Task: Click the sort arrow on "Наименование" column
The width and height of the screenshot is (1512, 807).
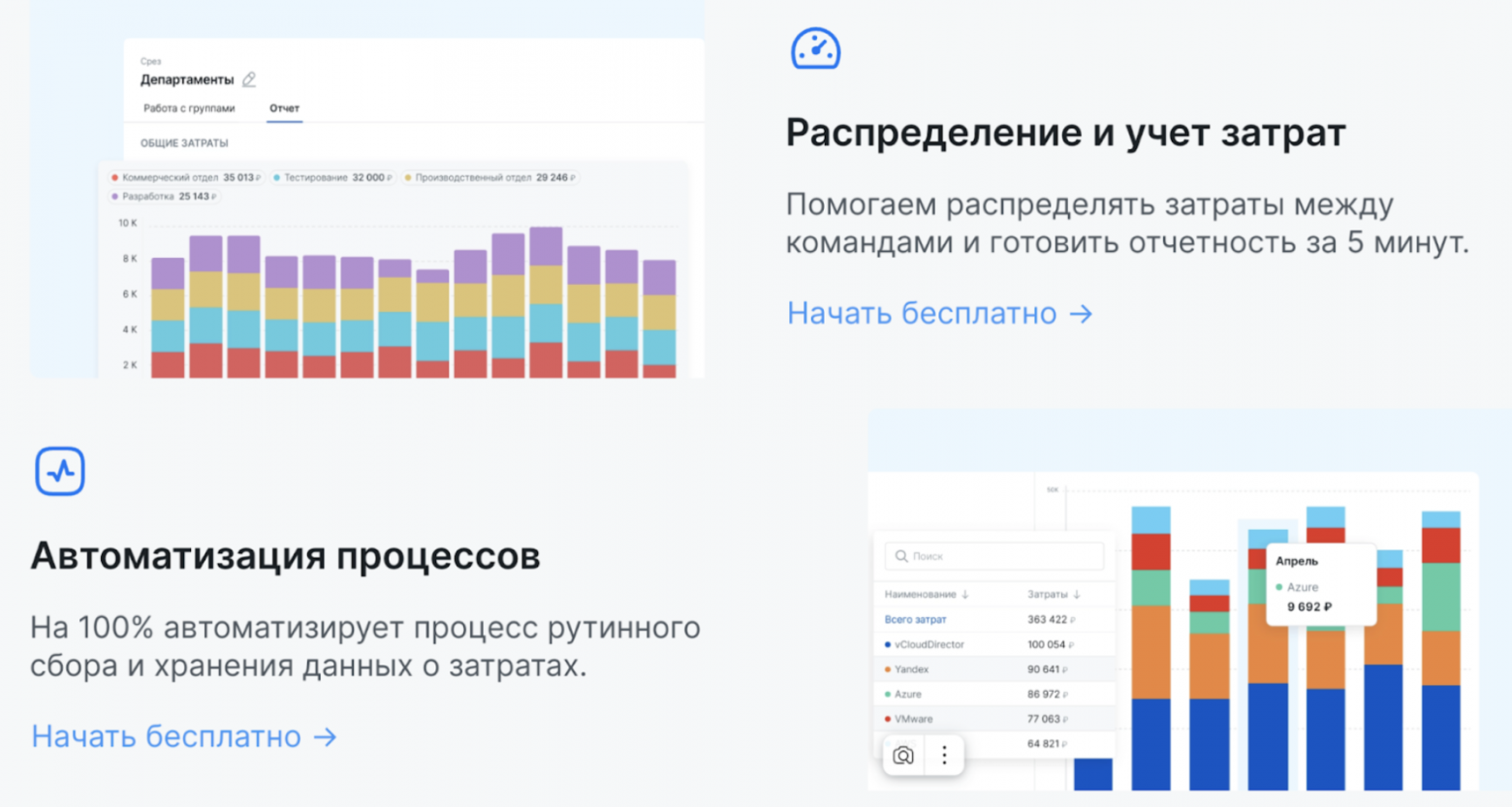Action: (x=963, y=595)
